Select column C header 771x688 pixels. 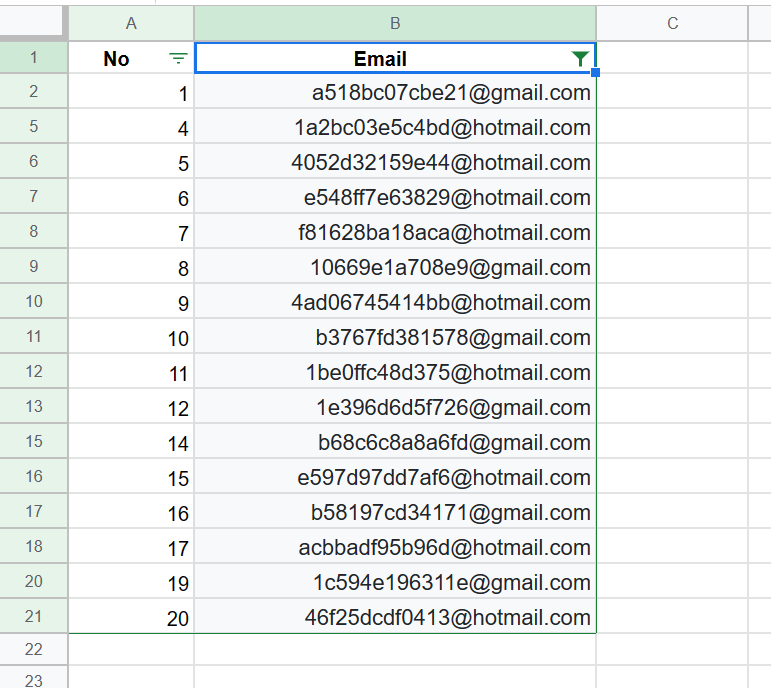coord(672,24)
